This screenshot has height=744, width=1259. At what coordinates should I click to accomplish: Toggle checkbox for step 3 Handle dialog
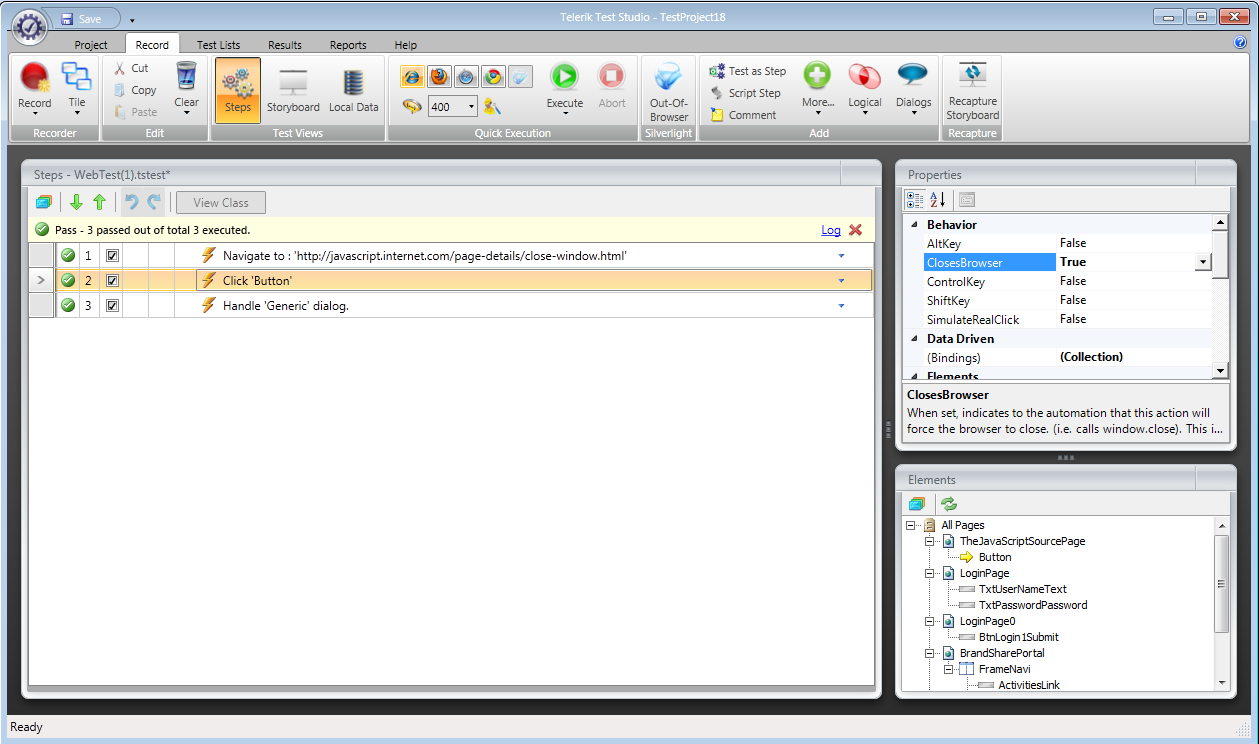coord(112,306)
